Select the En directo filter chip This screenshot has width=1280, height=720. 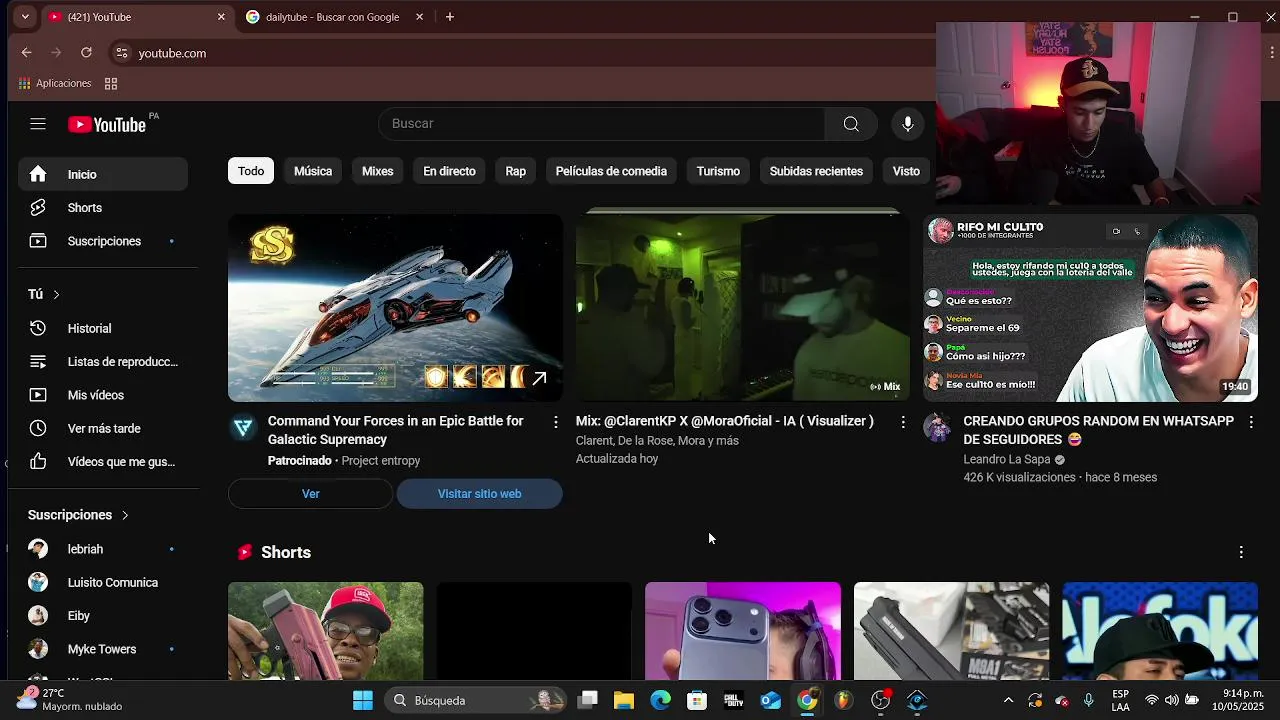click(449, 171)
